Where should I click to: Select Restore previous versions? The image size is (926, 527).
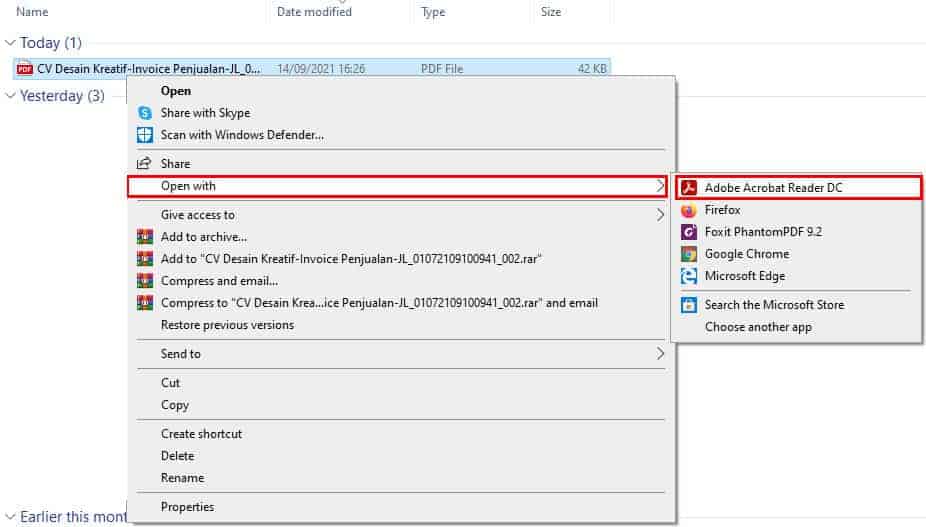coord(227,325)
